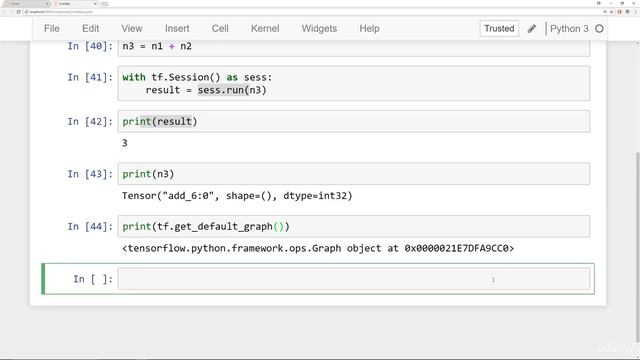Image resolution: width=640 pixels, height=360 pixels.
Task: Open the Widgets menu
Action: coord(319,29)
